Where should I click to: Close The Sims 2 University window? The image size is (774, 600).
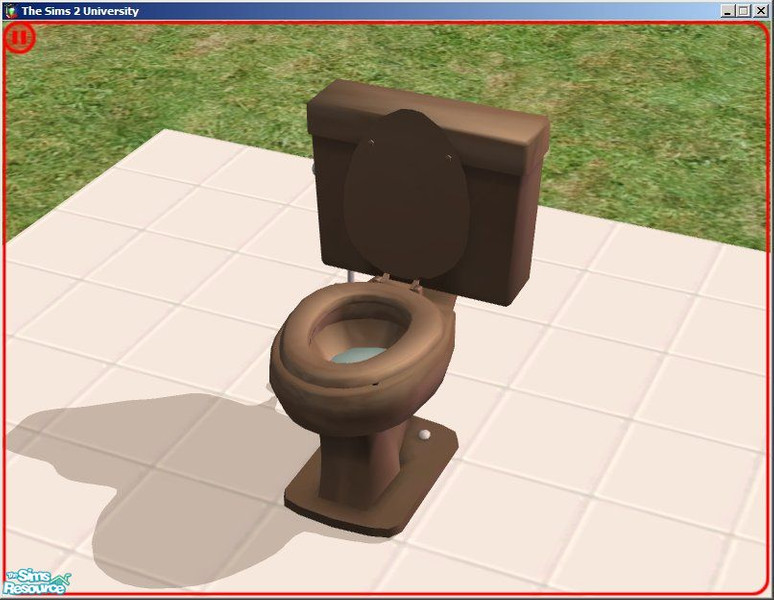pyautogui.click(x=761, y=11)
